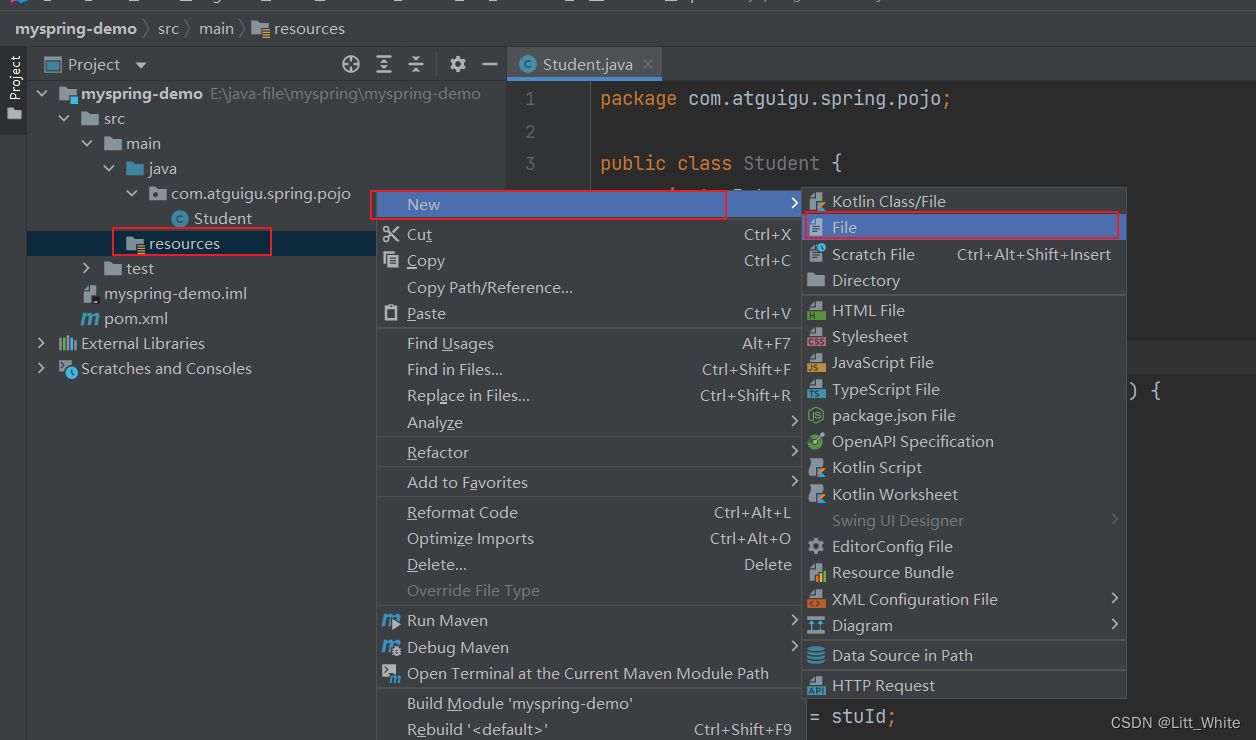This screenshot has height=740, width=1256.
Task: Switch to the Student.java tab
Action: coord(587,64)
